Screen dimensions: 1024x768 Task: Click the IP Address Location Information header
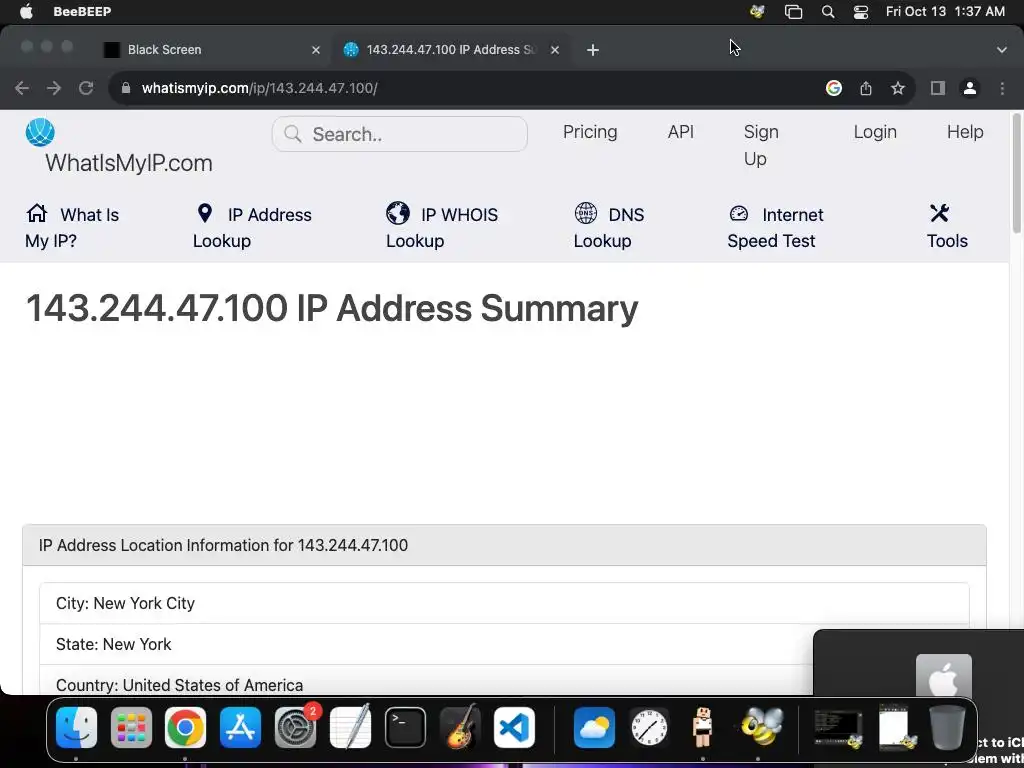click(x=504, y=545)
